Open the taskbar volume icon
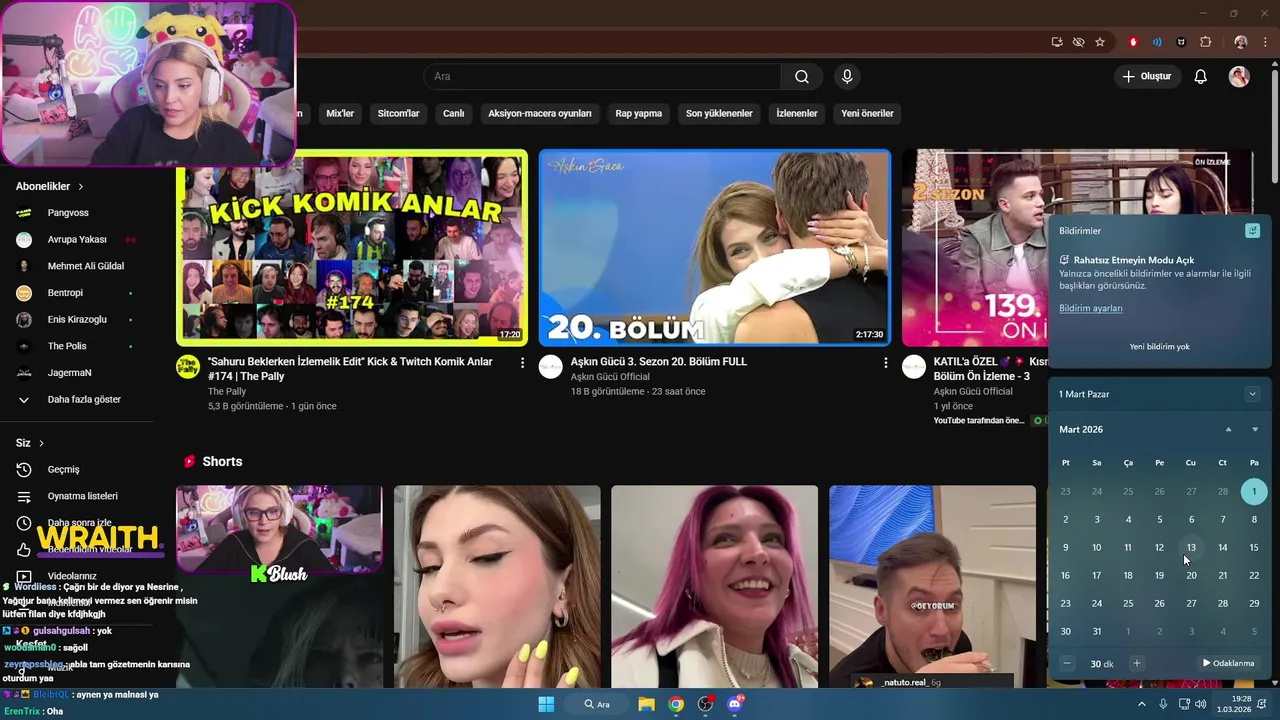The height and width of the screenshot is (720, 1280). (1201, 704)
